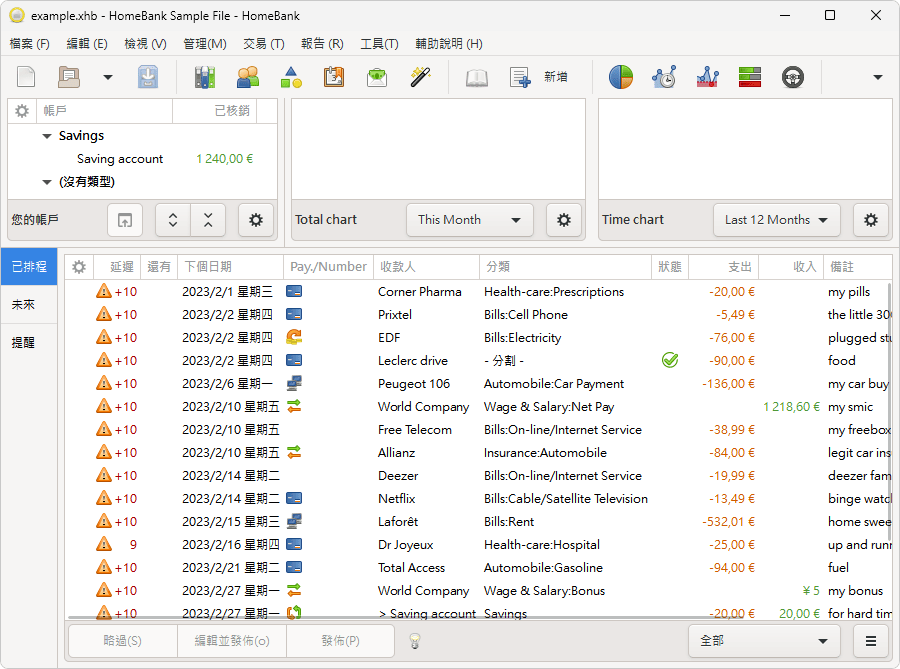Click the reconciled status icon for Leclerc drive

670,360
